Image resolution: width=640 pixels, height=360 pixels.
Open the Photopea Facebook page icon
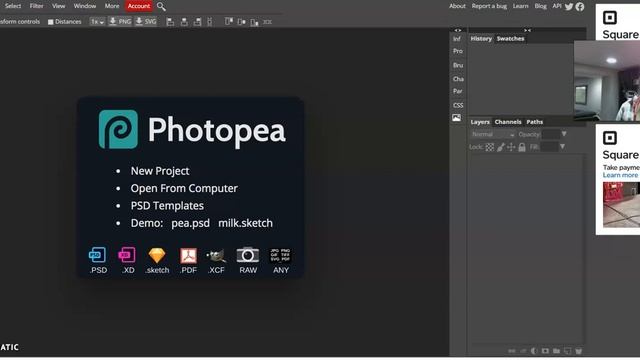pos(580,7)
